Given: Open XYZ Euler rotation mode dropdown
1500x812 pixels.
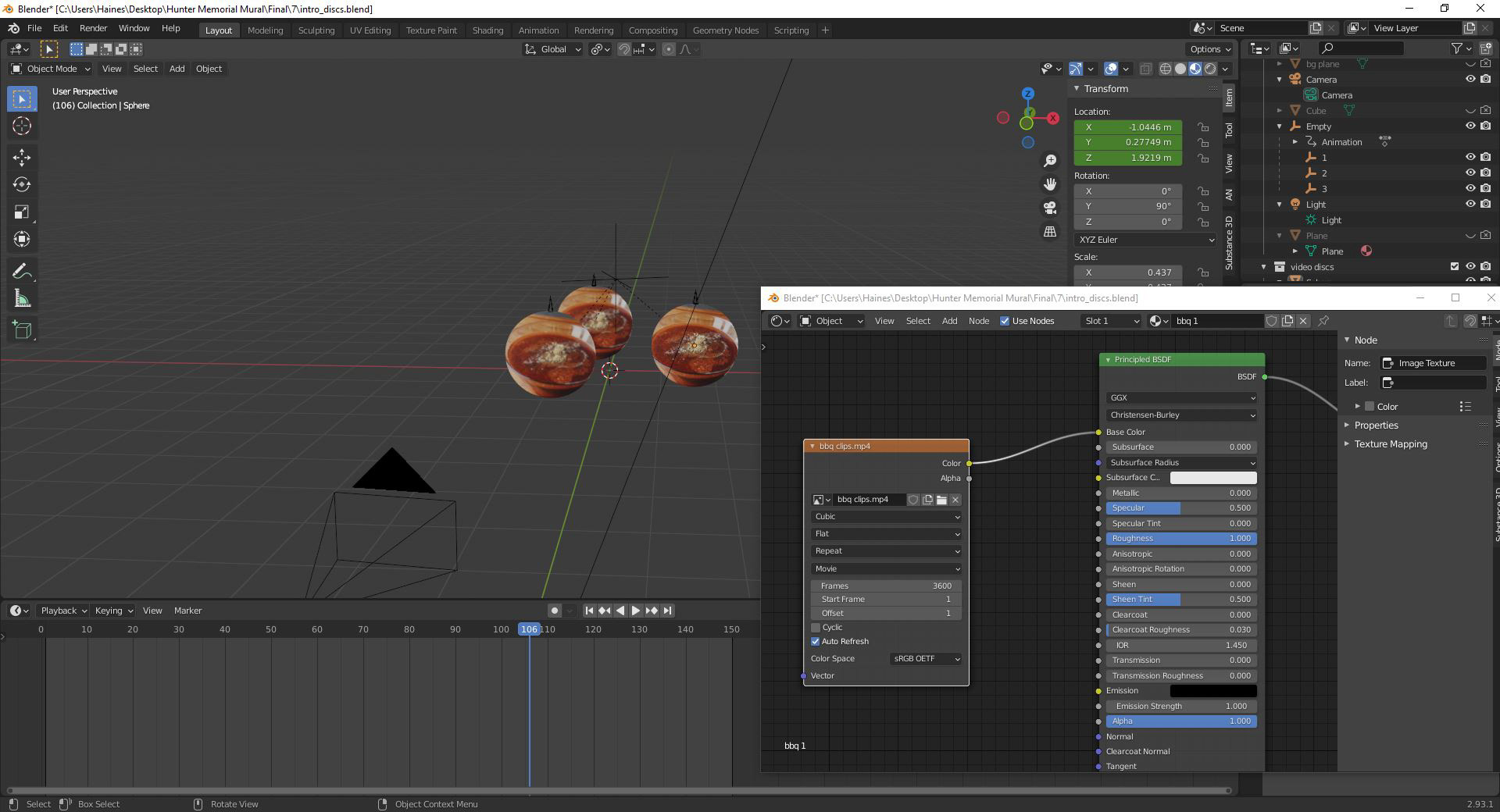Looking at the screenshot, I should [1145, 240].
